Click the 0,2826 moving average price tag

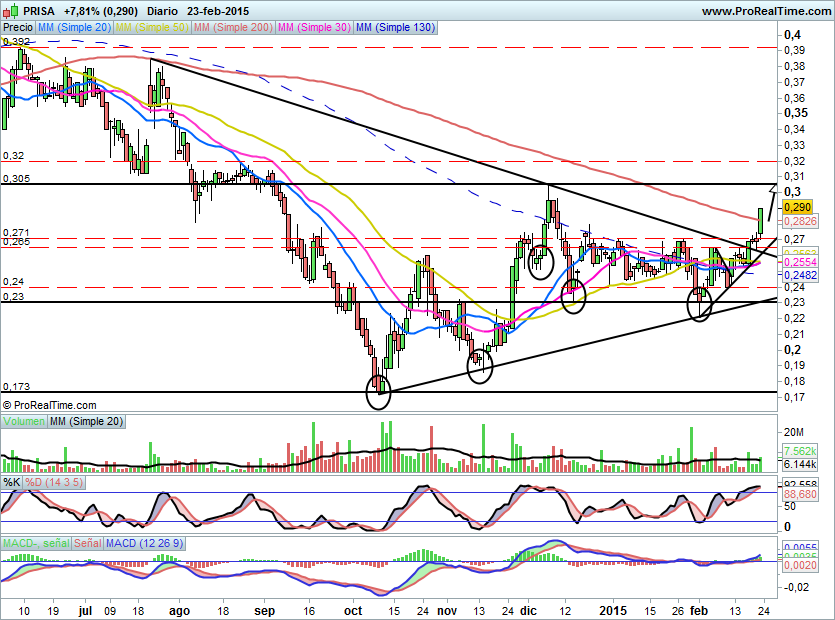[x=800, y=221]
